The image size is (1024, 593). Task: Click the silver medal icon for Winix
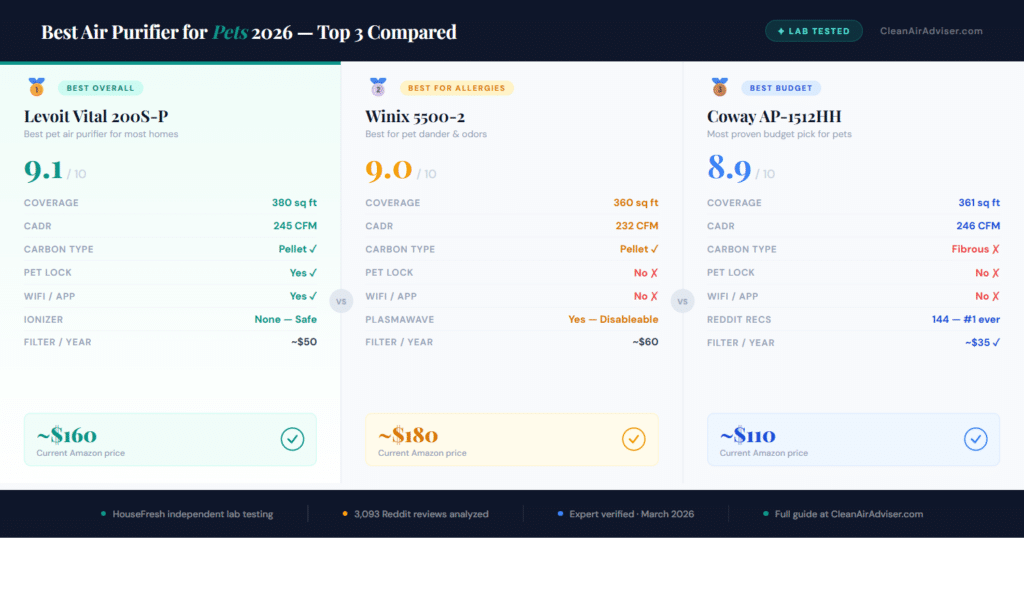click(378, 87)
